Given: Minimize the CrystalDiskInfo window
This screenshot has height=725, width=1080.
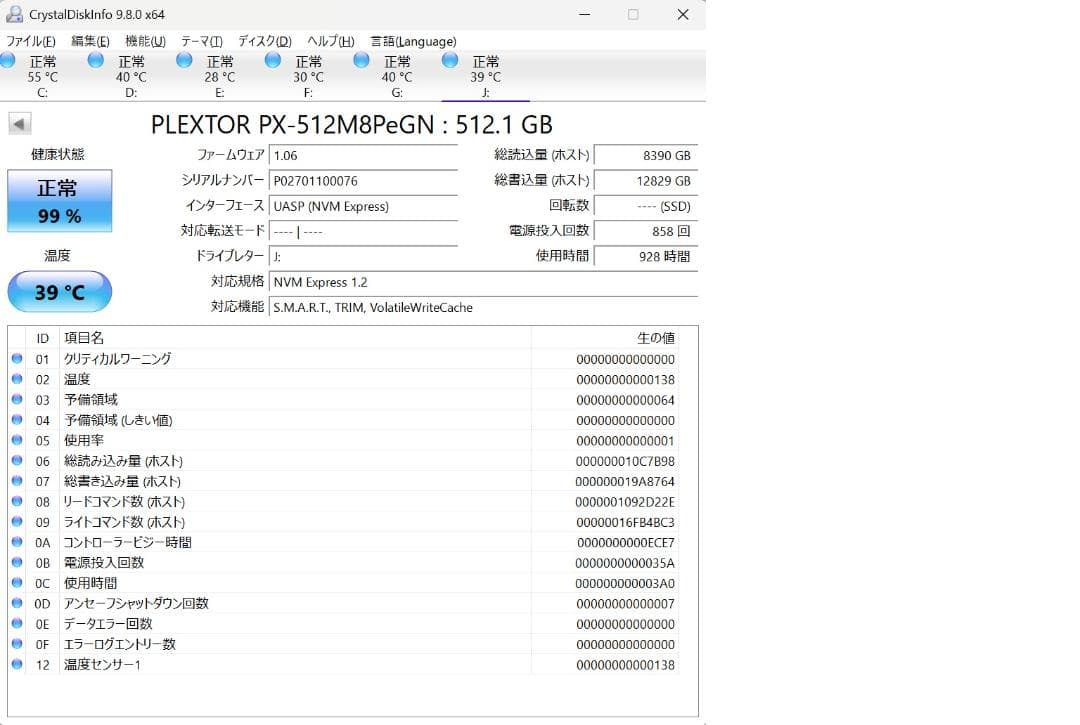Looking at the screenshot, I should 585,14.
